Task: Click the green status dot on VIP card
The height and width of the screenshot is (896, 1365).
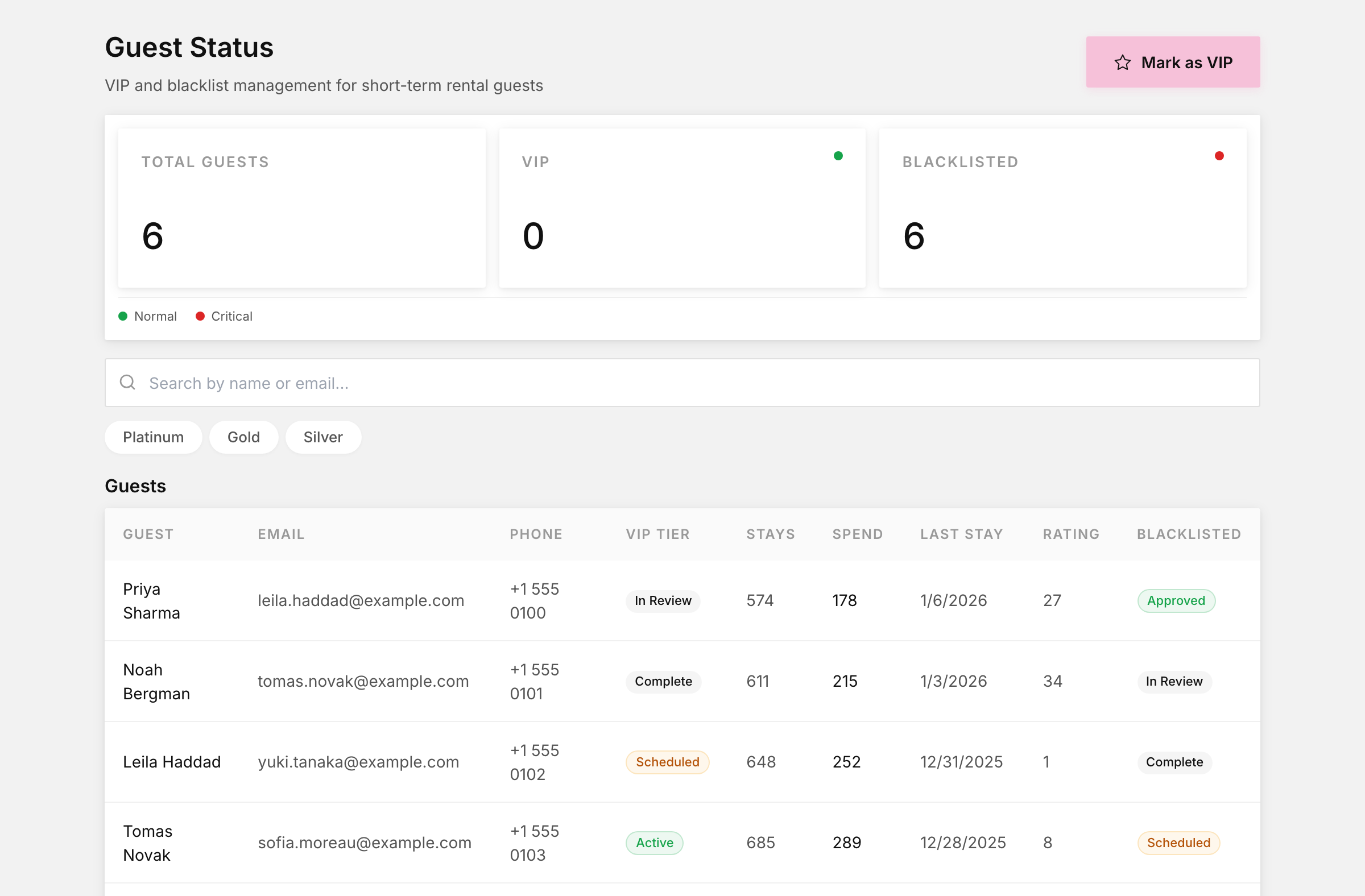Action: coord(838,156)
